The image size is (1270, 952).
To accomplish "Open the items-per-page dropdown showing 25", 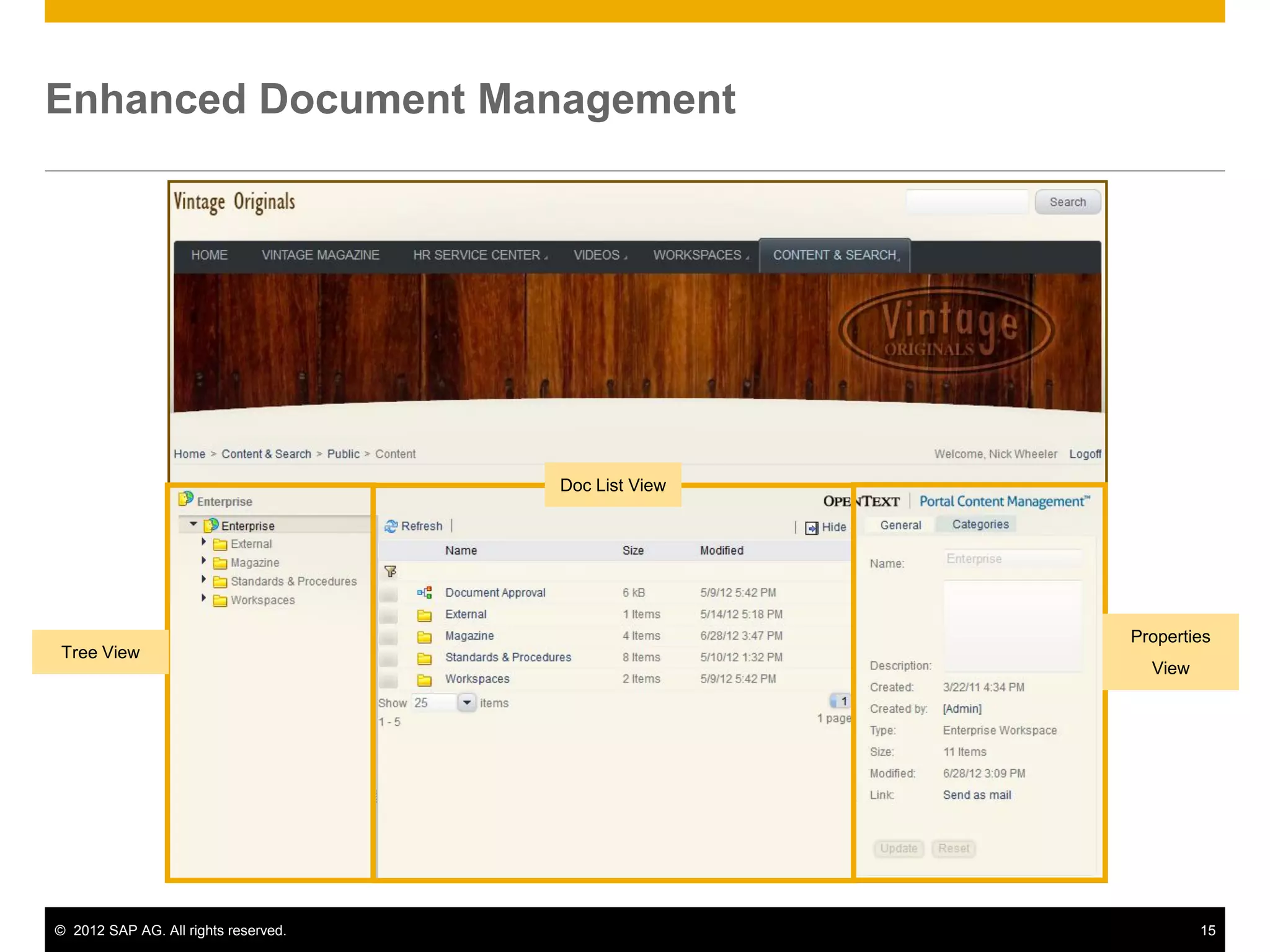I will pos(467,703).
